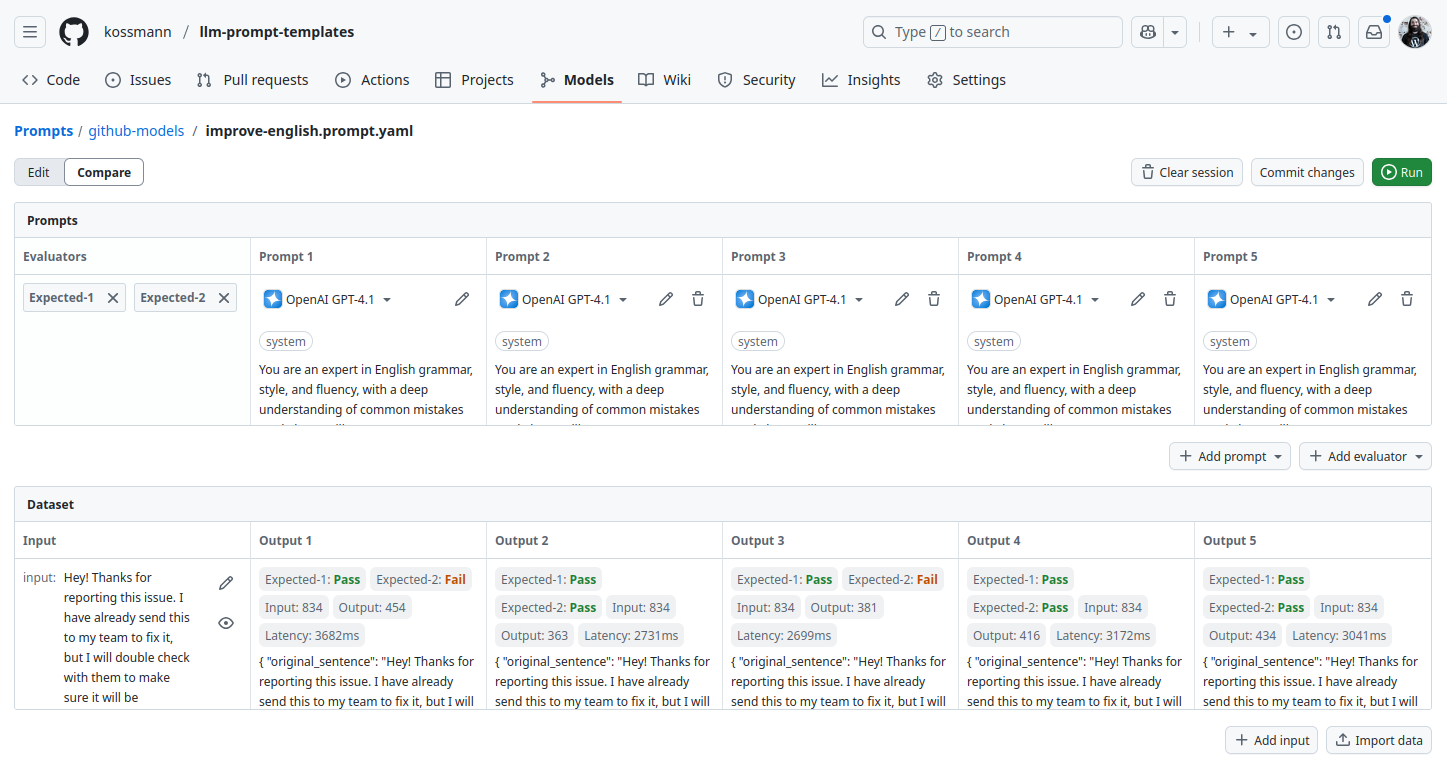Image resolution: width=1447 pixels, height=764 pixels.
Task: Open the Insights tab
Action: (x=861, y=80)
